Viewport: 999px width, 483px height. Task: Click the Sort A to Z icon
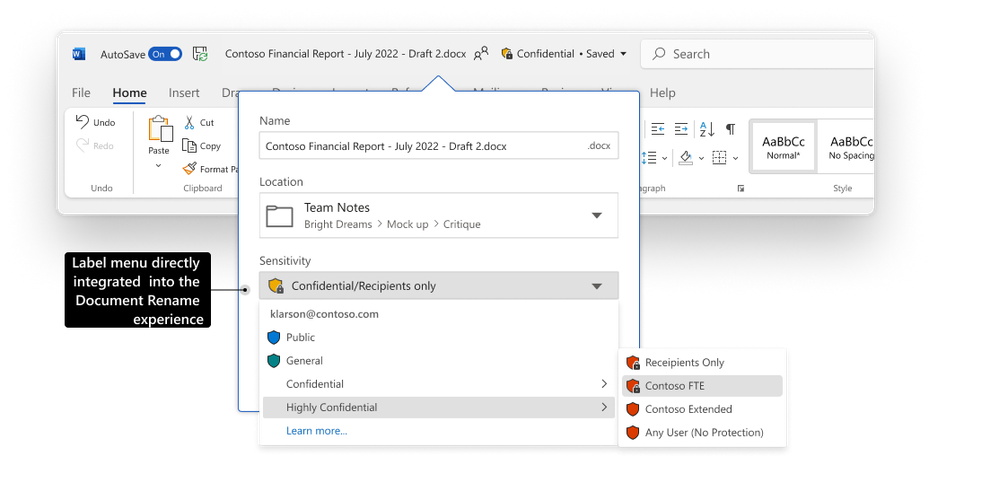[707, 129]
